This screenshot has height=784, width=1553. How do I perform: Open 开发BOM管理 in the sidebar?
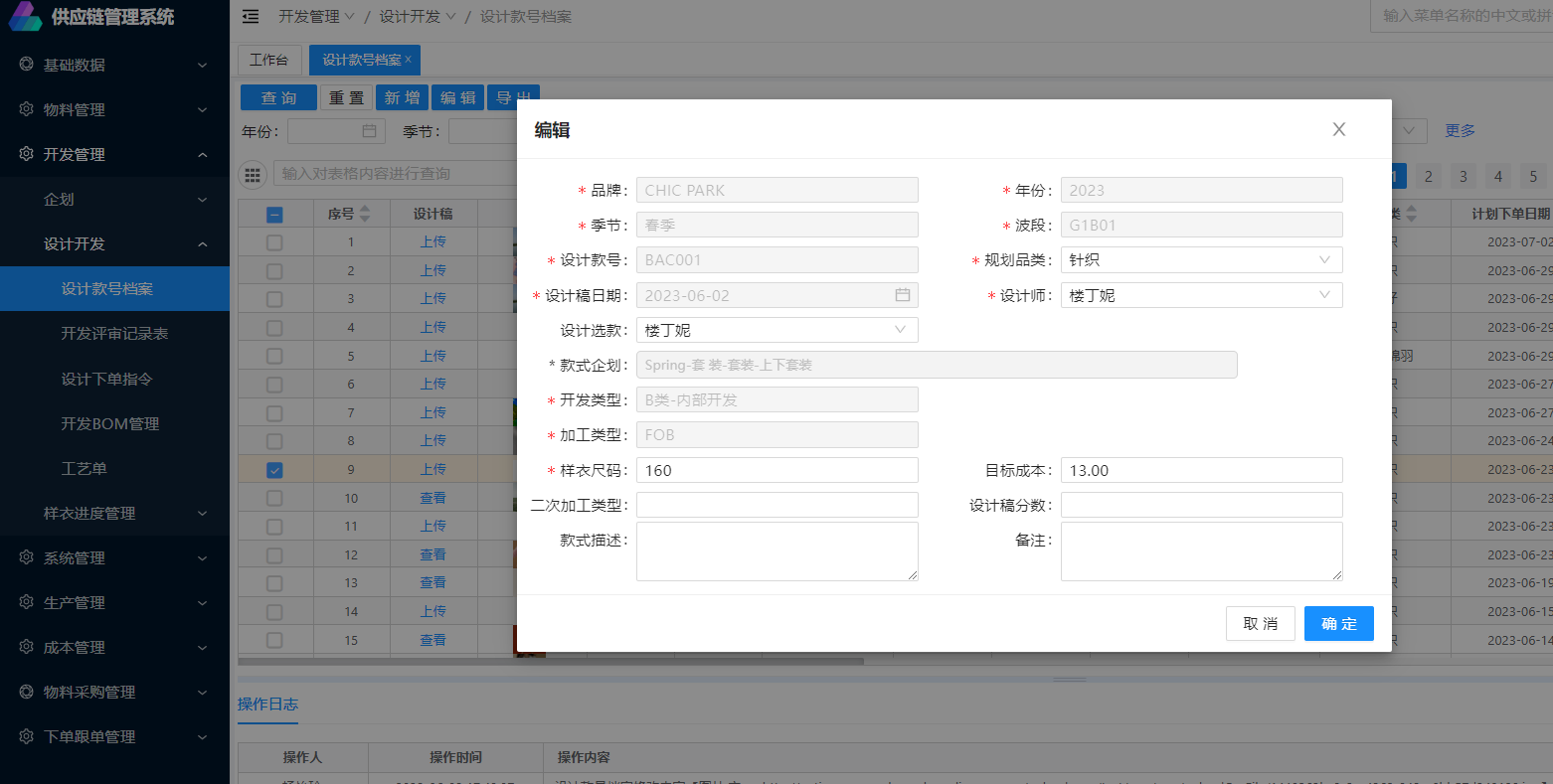point(110,424)
